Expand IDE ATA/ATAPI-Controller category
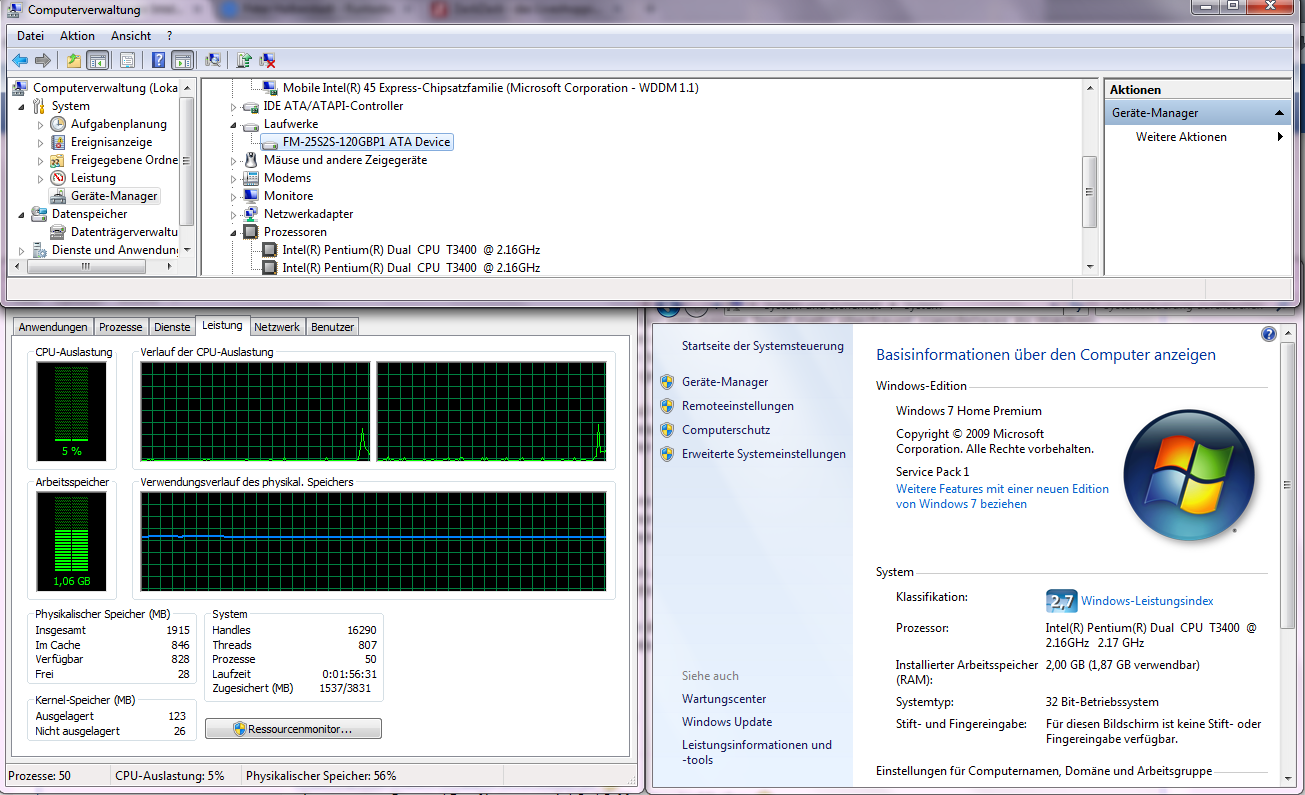The image size is (1305, 795). [x=235, y=106]
